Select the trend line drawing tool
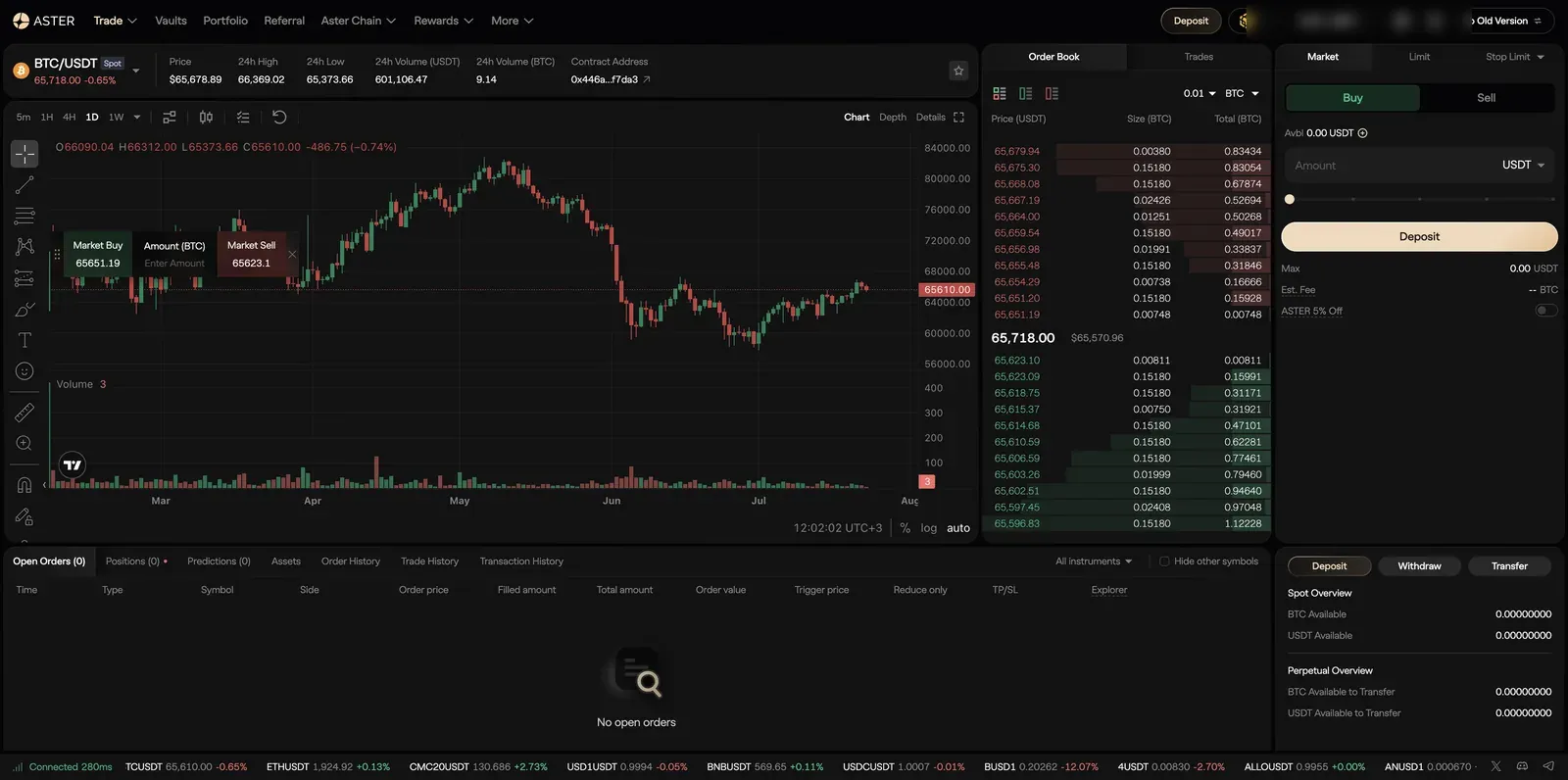This screenshot has height=780, width=1568. coord(24,184)
